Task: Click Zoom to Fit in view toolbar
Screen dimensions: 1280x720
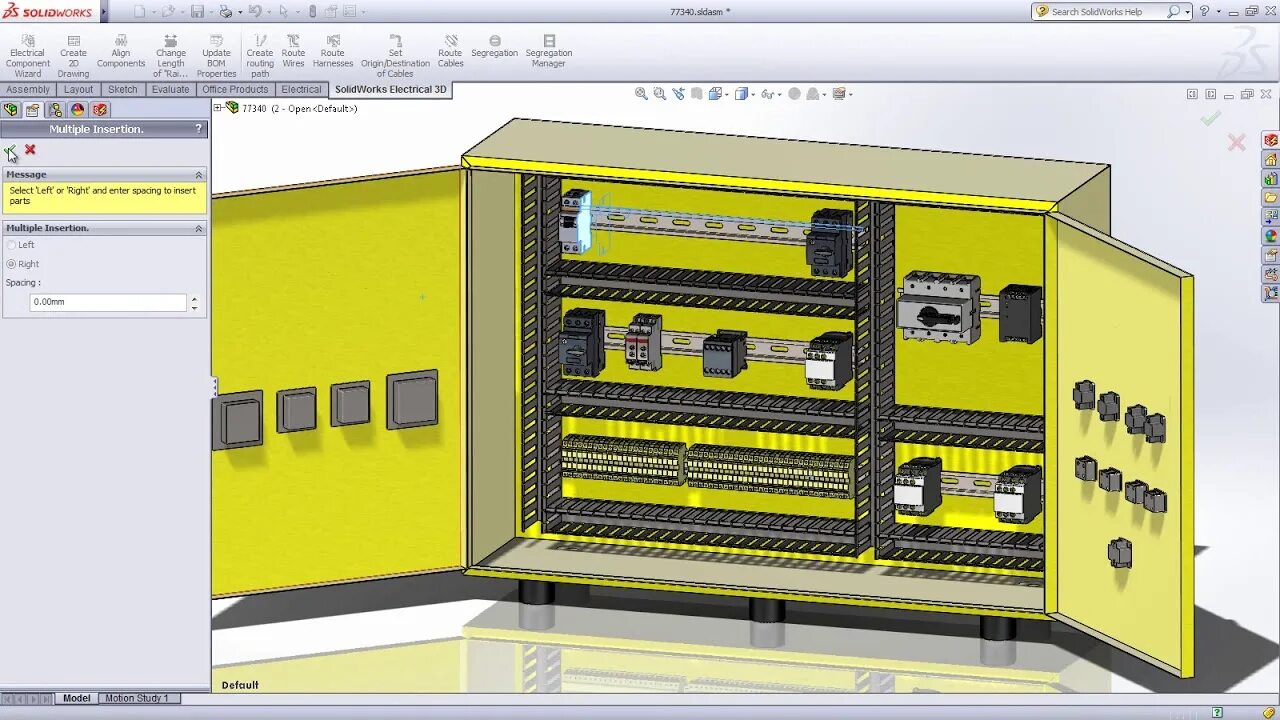Action: (641, 93)
